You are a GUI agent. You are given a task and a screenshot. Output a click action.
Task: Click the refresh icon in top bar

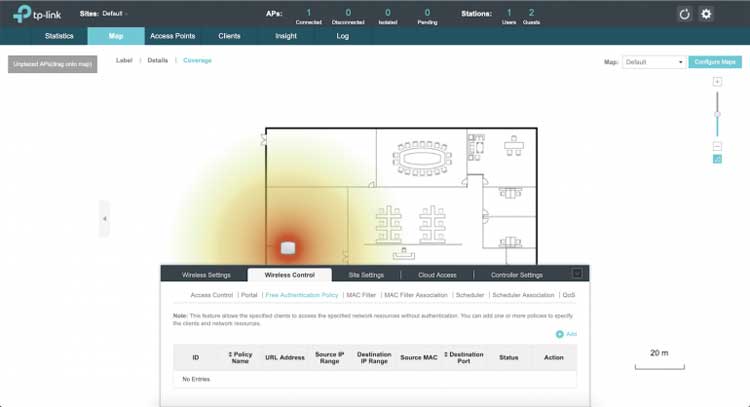pos(685,14)
